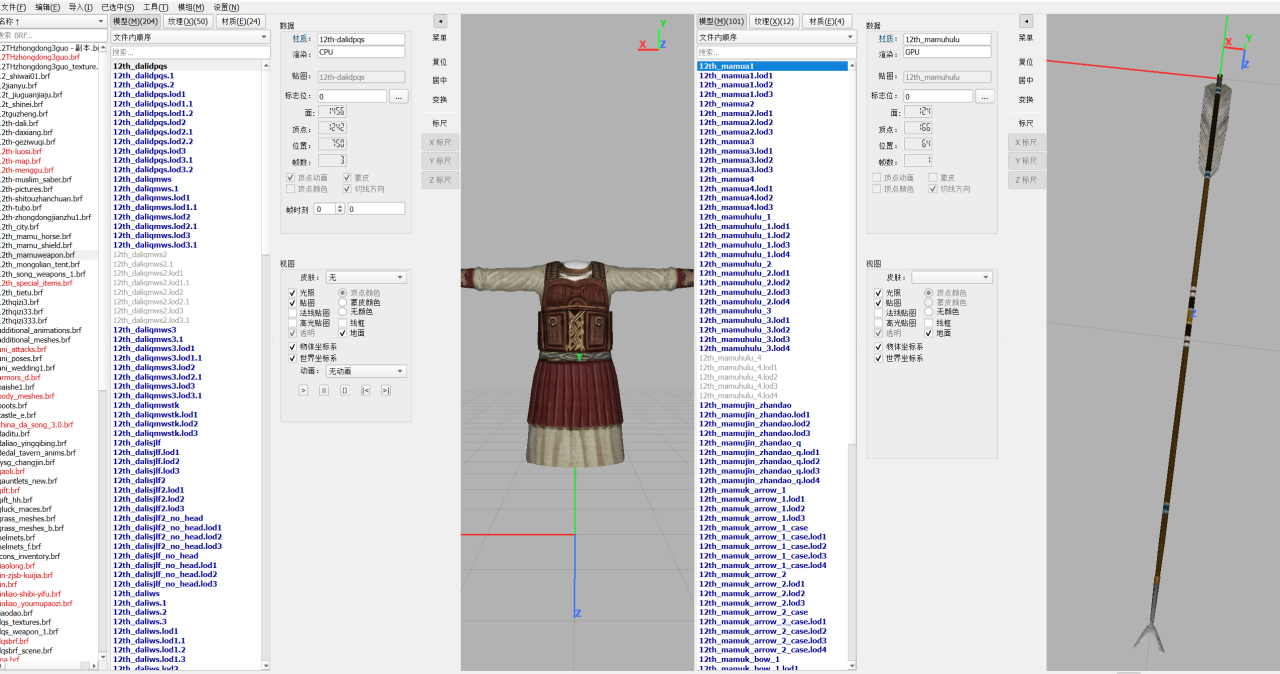This screenshot has width=1280, height=674.
Task: Expand the 无动画 animation dropdown
Action: (366, 371)
